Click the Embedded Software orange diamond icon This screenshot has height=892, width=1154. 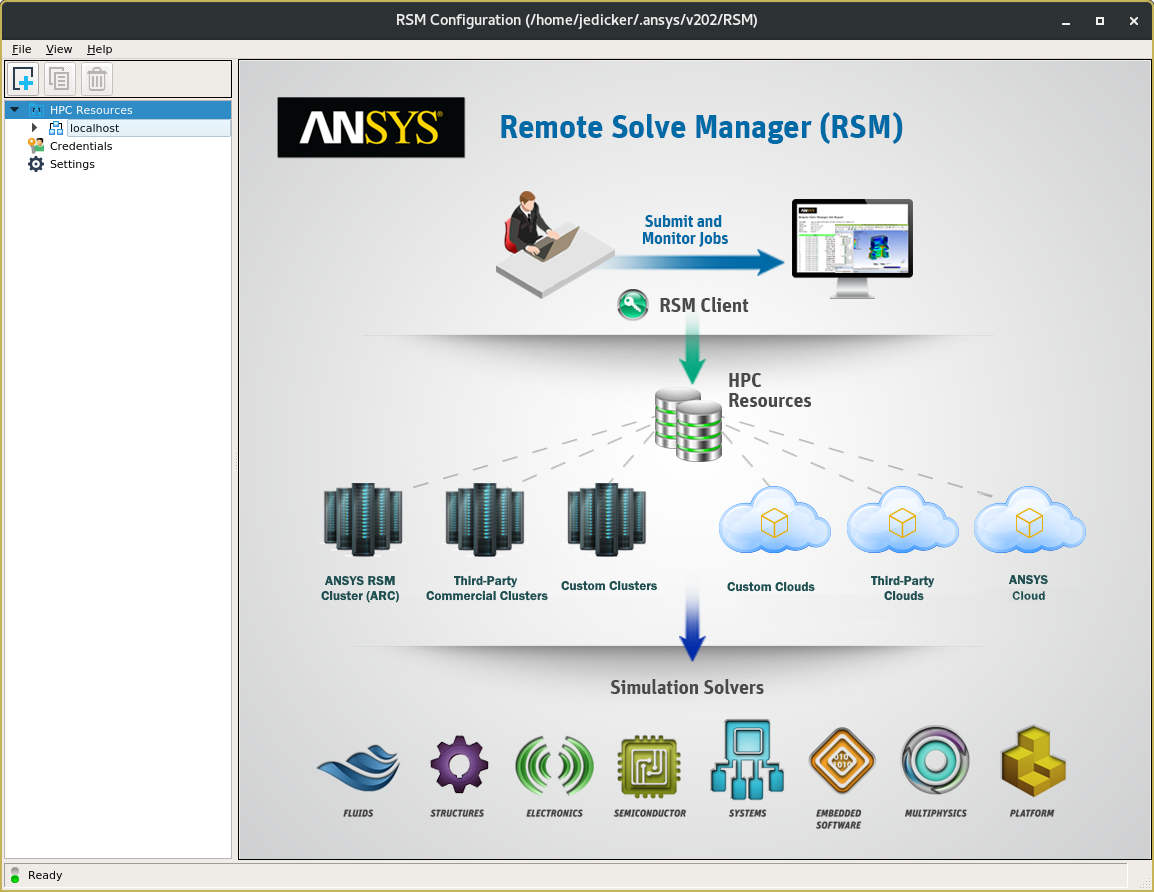pyautogui.click(x=841, y=762)
